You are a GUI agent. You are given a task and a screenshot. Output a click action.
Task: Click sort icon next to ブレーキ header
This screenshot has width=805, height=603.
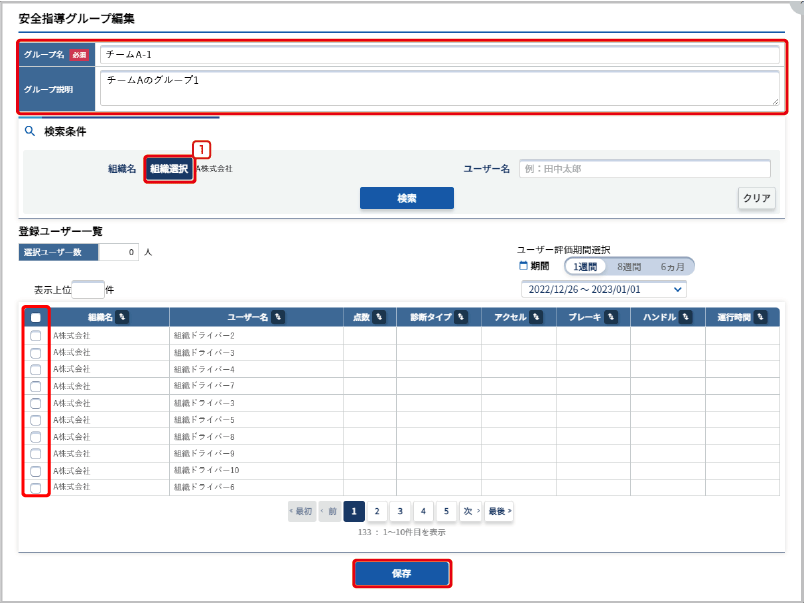point(609,317)
